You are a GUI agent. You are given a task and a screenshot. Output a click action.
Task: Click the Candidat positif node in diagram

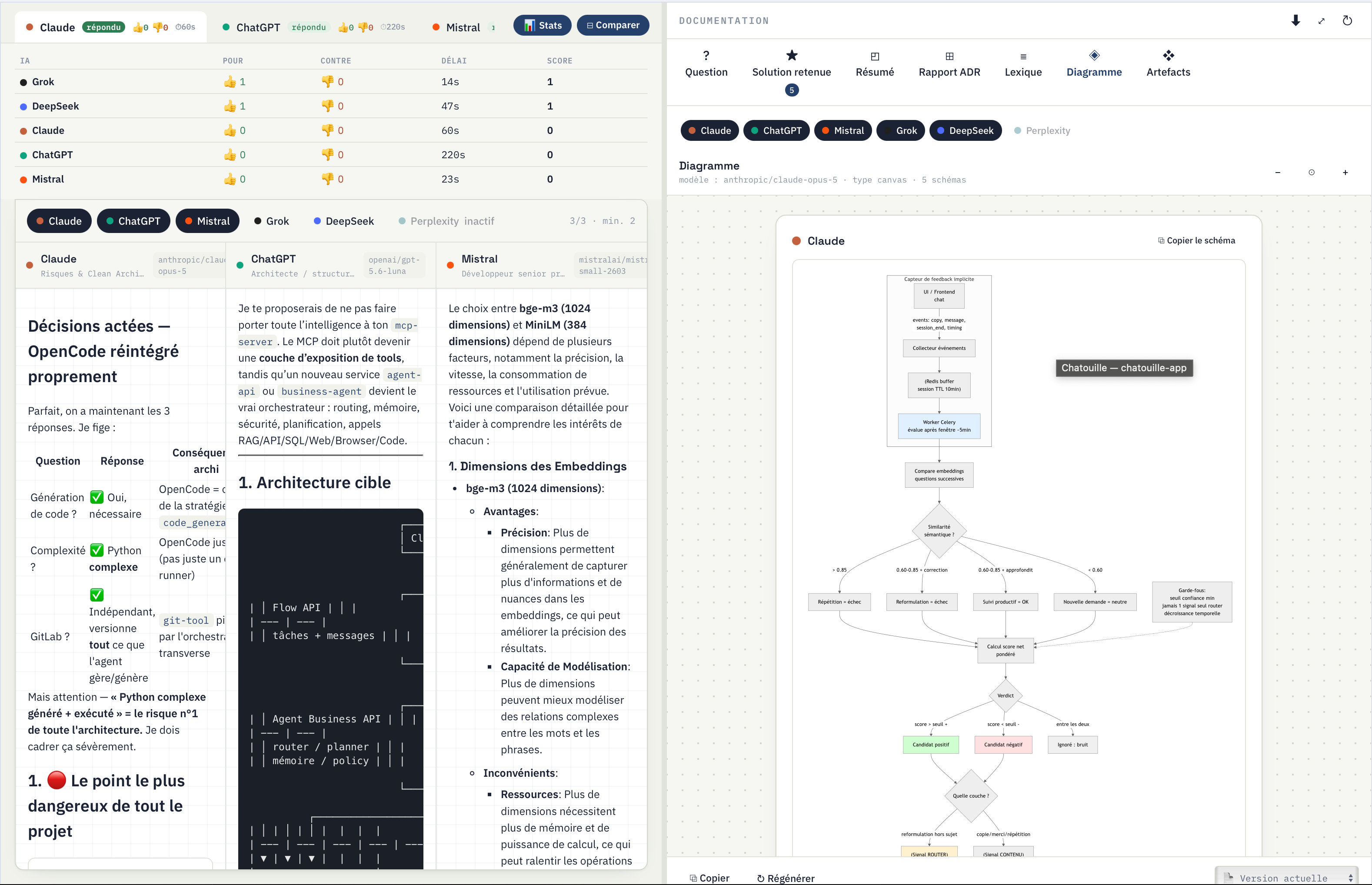coord(931,744)
